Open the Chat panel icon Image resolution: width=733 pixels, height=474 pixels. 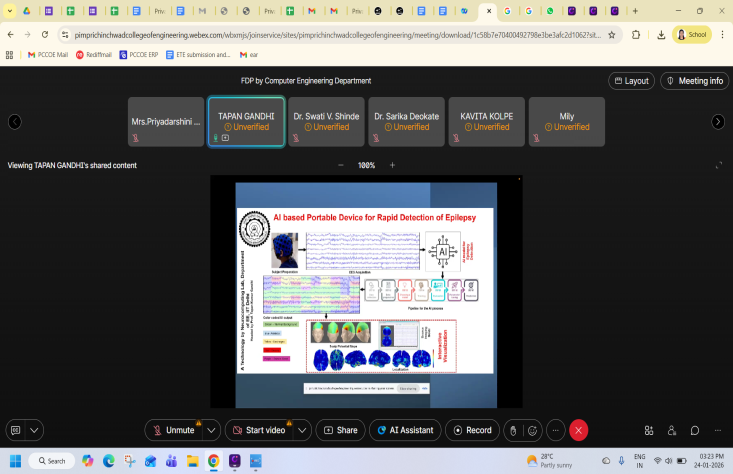coord(695,430)
